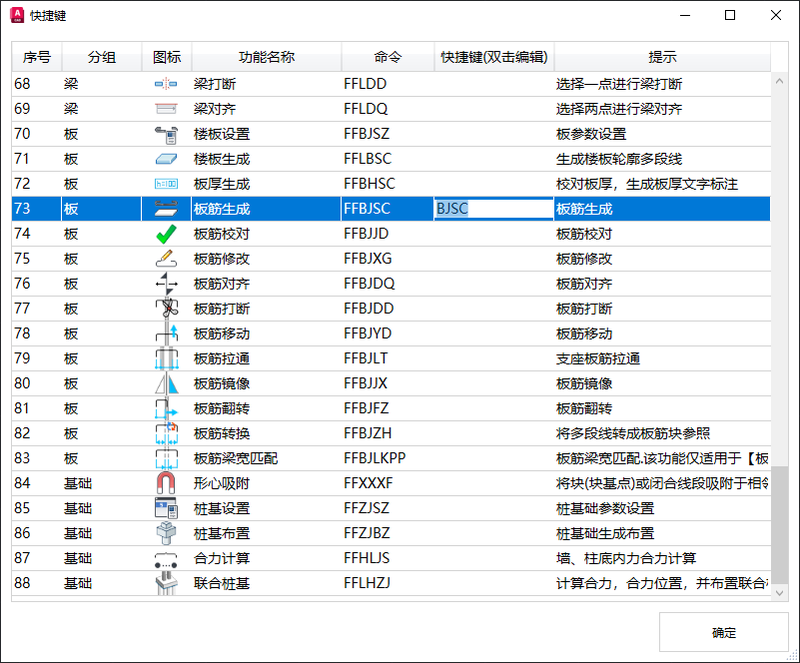Click the 确定 button
800x663 pixels.
coord(723,632)
